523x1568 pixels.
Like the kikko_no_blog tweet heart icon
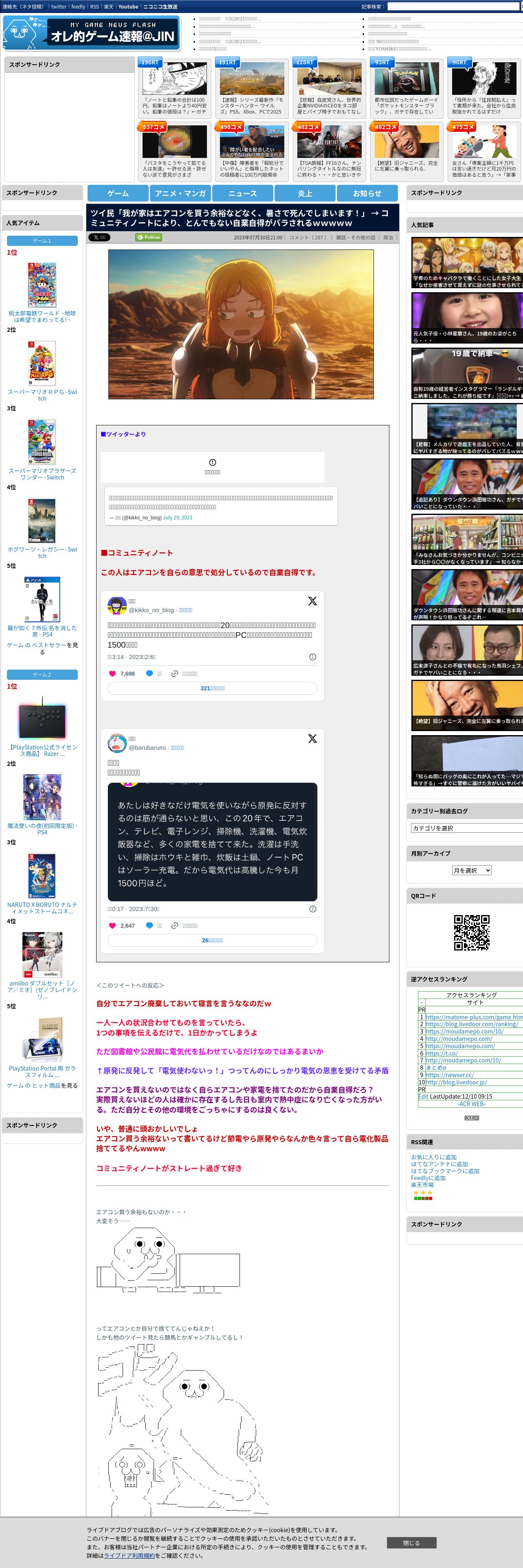tap(112, 673)
